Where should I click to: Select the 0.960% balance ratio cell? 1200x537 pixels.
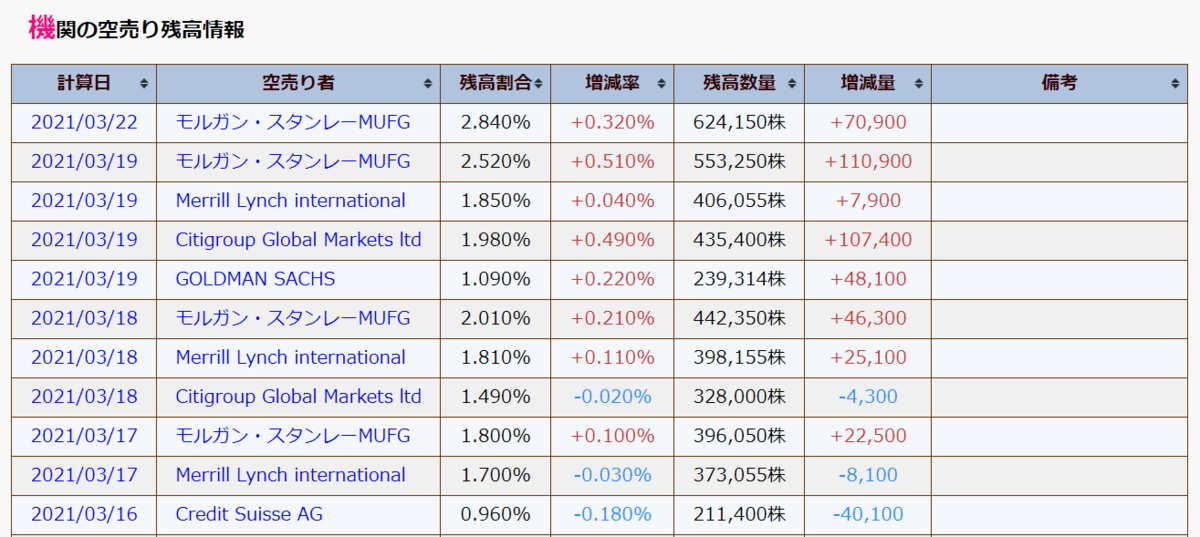[495, 514]
